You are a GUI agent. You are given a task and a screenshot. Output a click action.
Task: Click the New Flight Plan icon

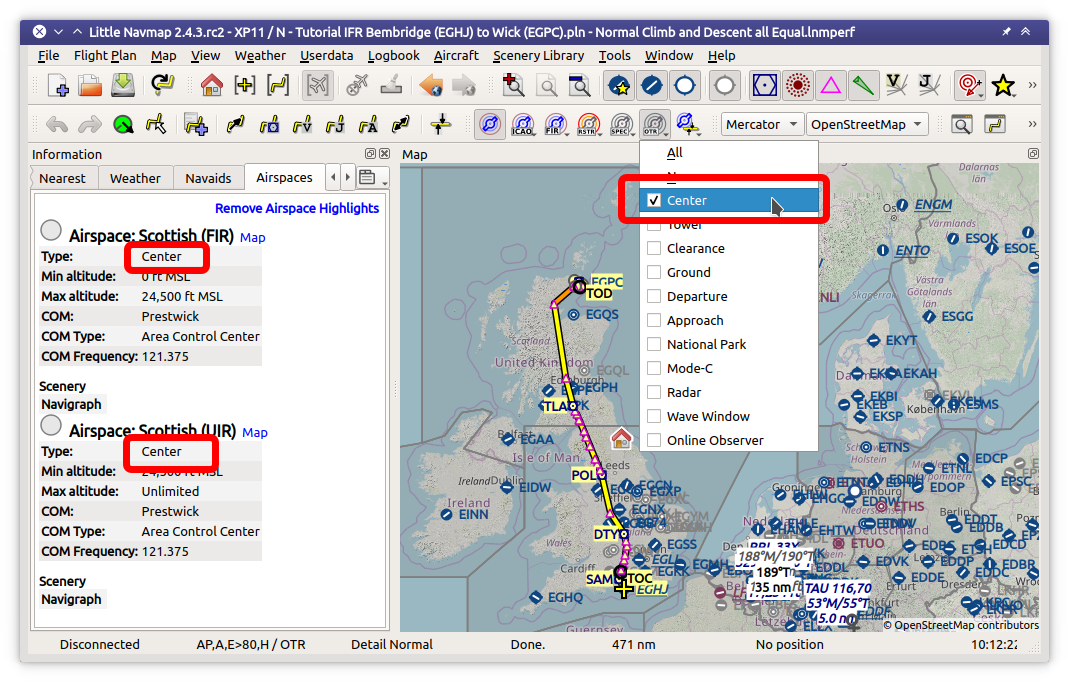[58, 85]
